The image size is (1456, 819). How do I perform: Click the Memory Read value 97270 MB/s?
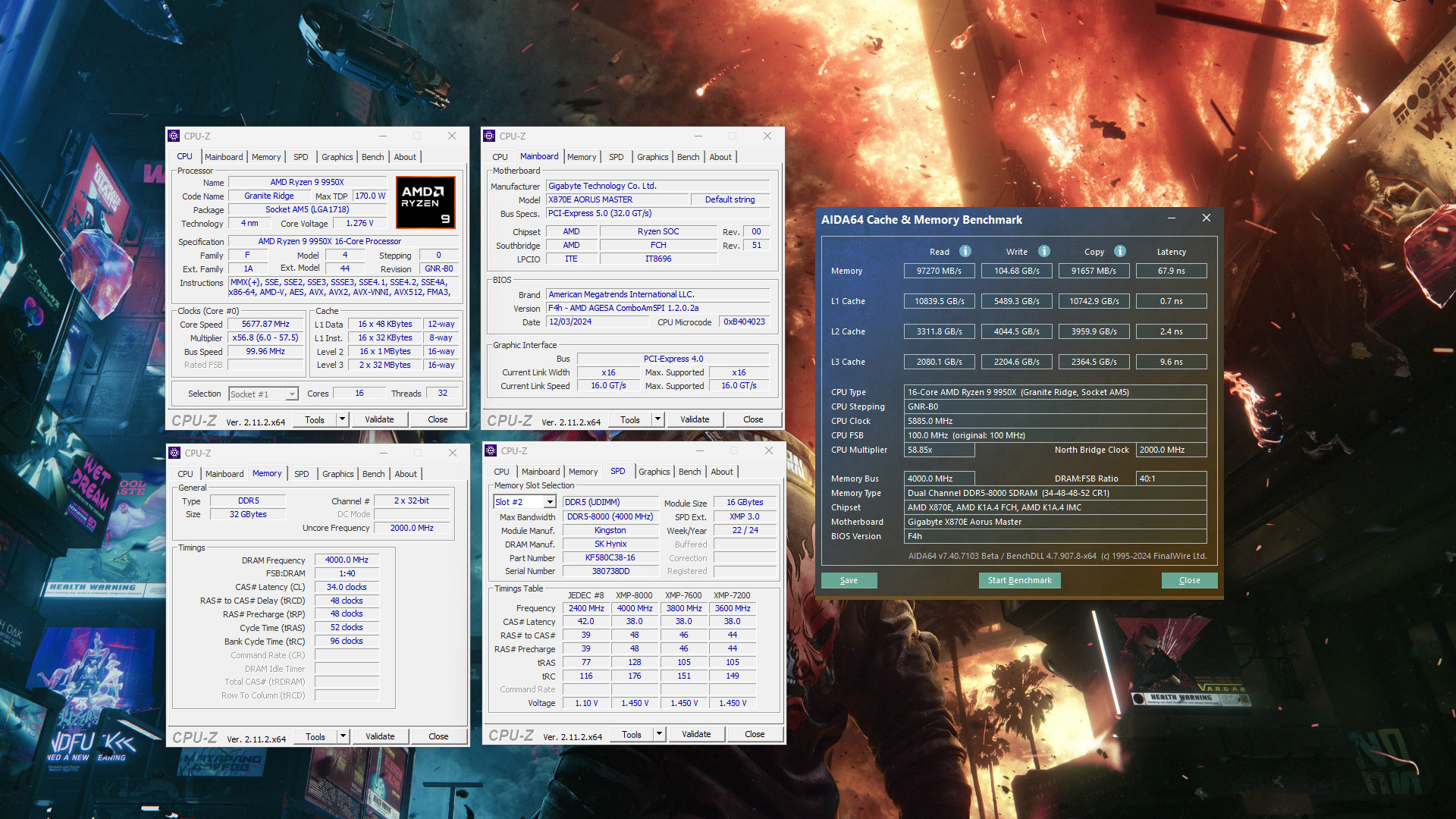tap(940, 271)
